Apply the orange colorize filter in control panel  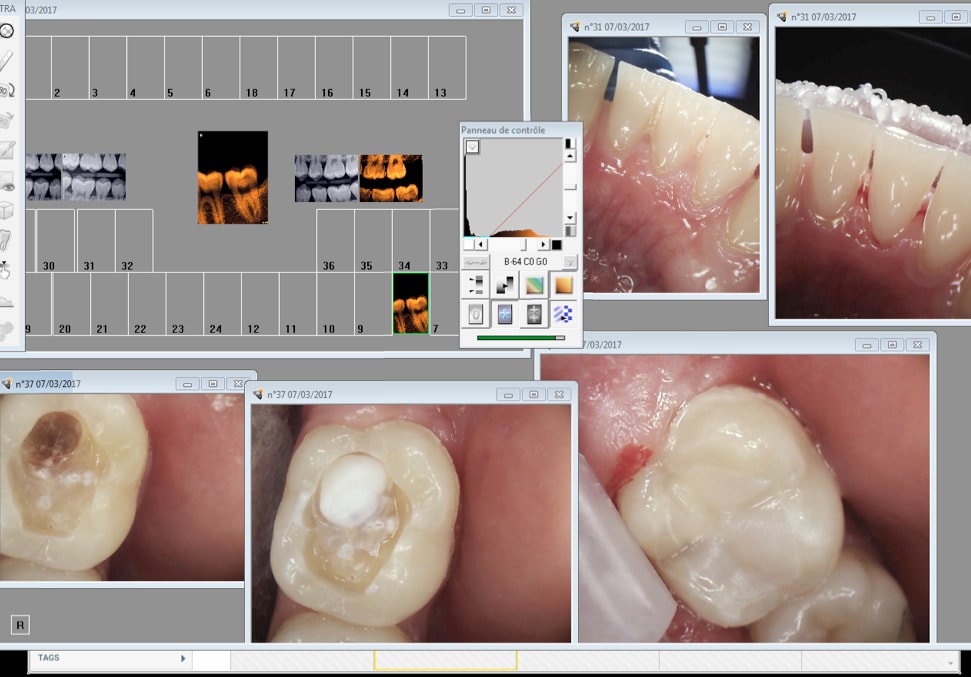[x=564, y=285]
